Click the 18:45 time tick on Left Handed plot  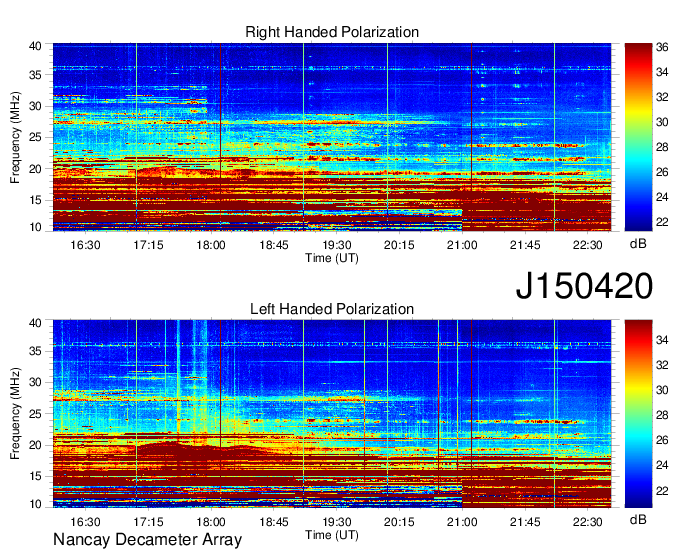point(274,522)
